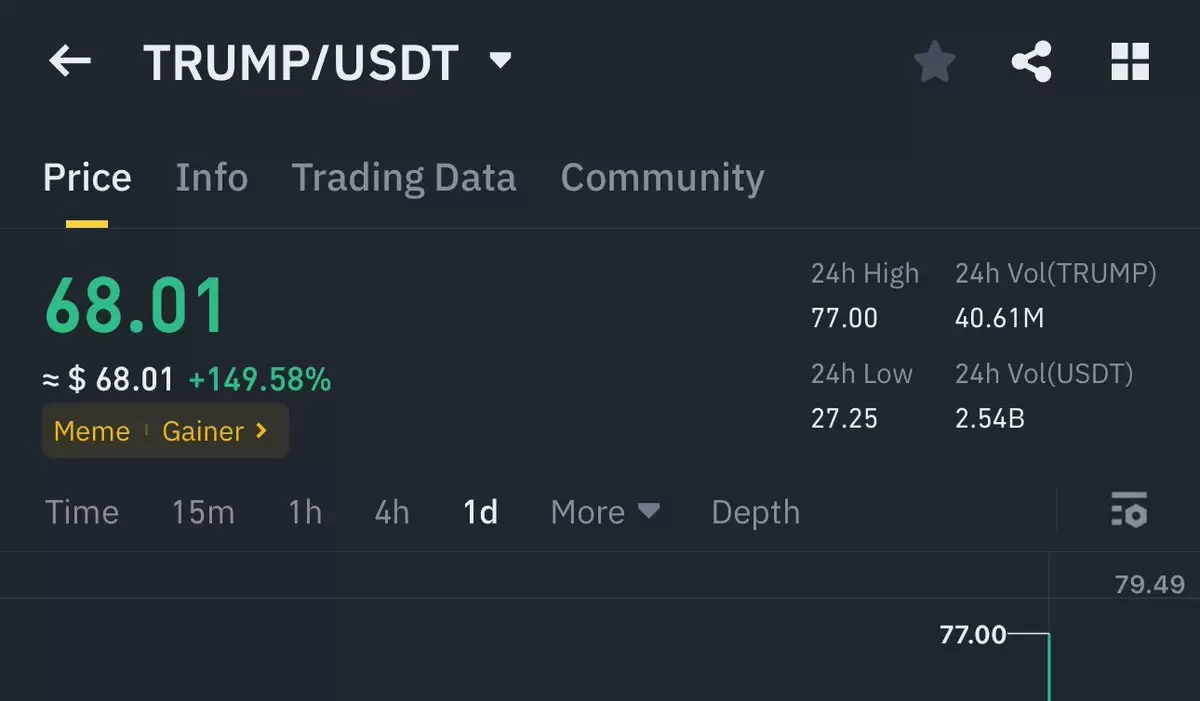Switch to the Info tab

(x=211, y=178)
